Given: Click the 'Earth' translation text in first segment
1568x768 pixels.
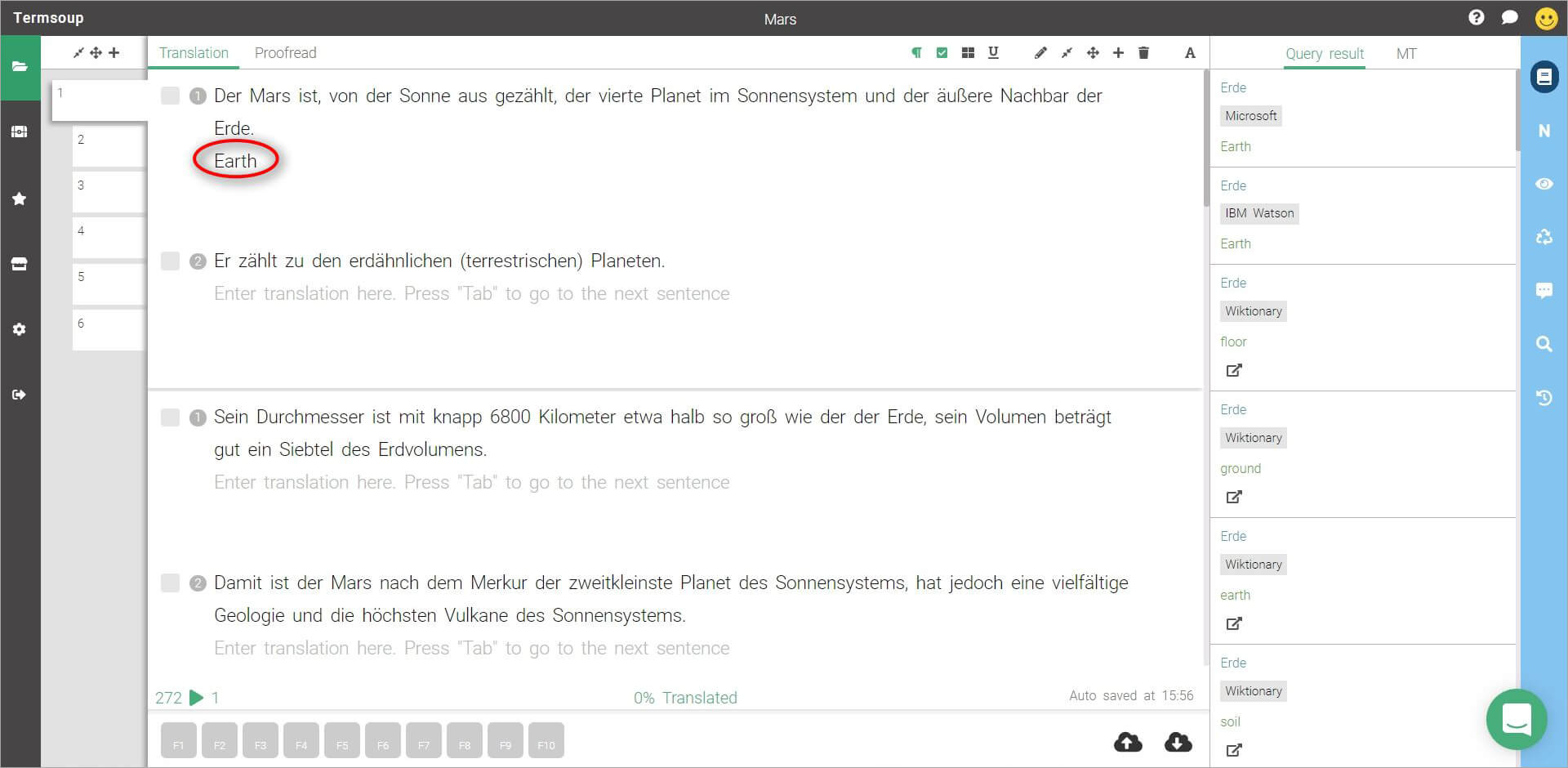Looking at the screenshot, I should (x=235, y=161).
